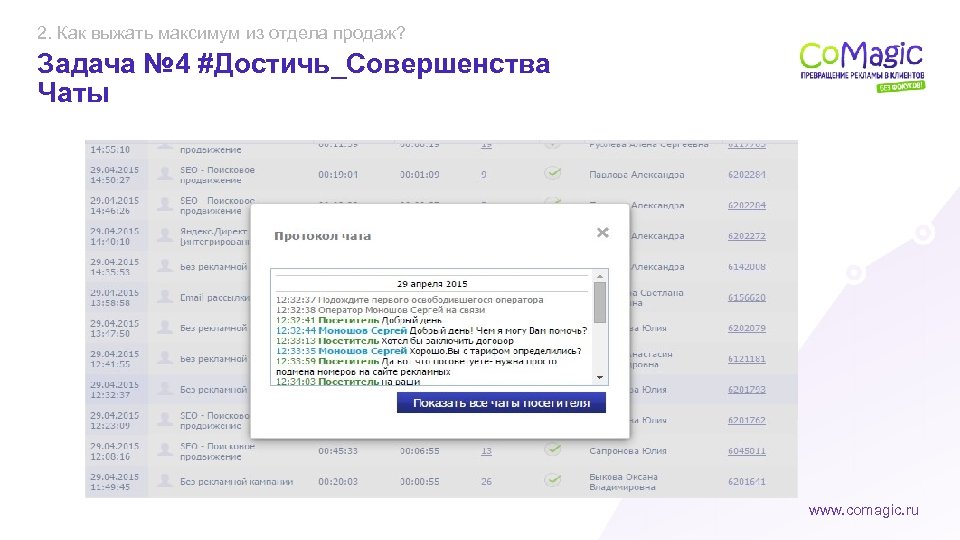Image resolution: width=960 pixels, height=540 pixels.
Task: Open link 6201793
Action: click(746, 389)
